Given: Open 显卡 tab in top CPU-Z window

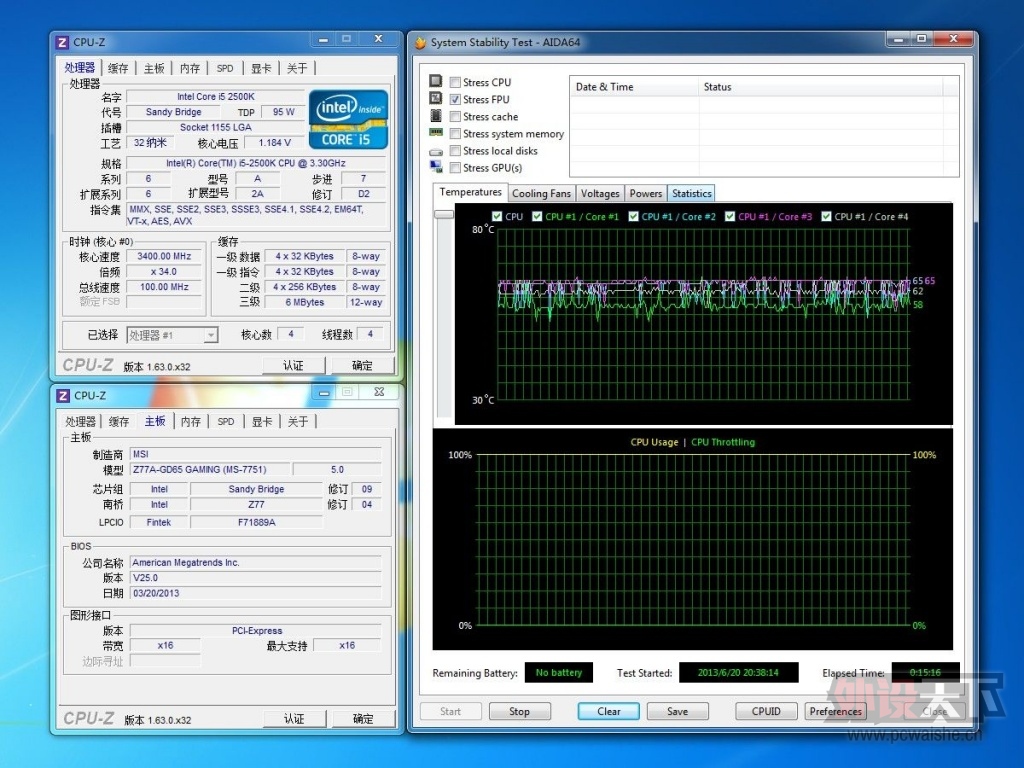Looking at the screenshot, I should pos(261,68).
